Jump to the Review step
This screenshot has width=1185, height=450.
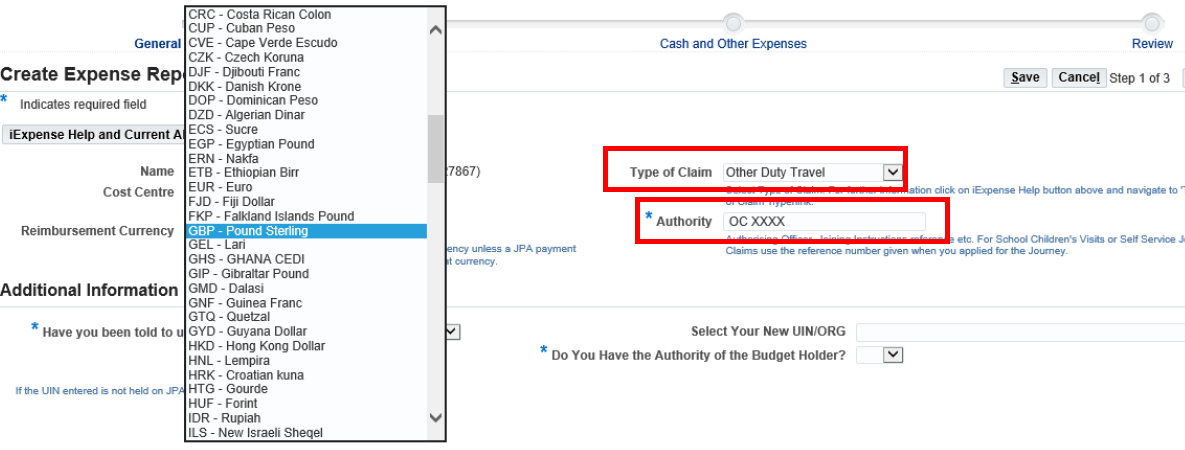[1152, 44]
